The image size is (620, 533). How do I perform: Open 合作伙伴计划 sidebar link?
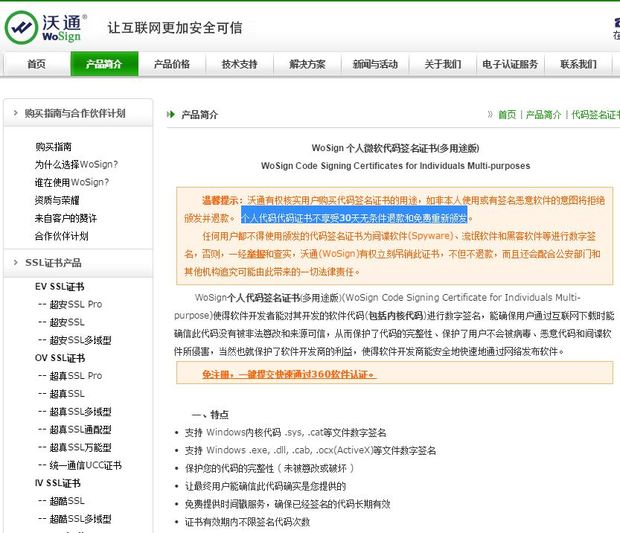[62, 236]
